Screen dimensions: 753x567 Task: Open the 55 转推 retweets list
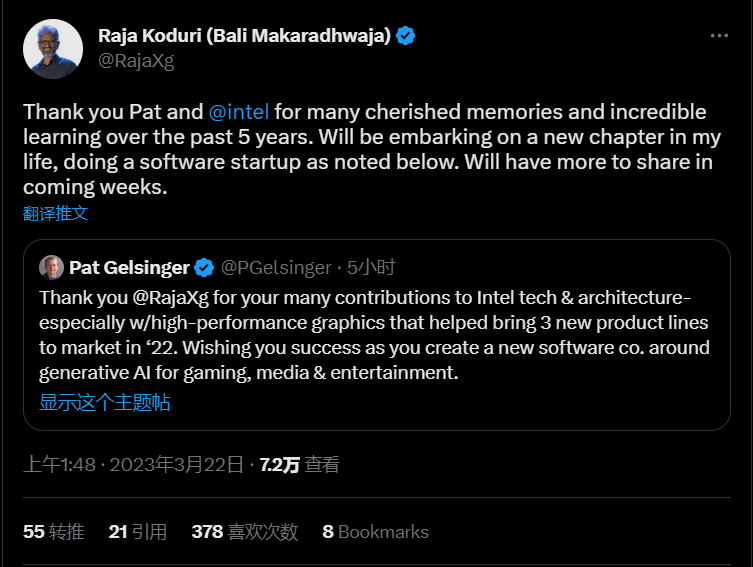(x=53, y=532)
